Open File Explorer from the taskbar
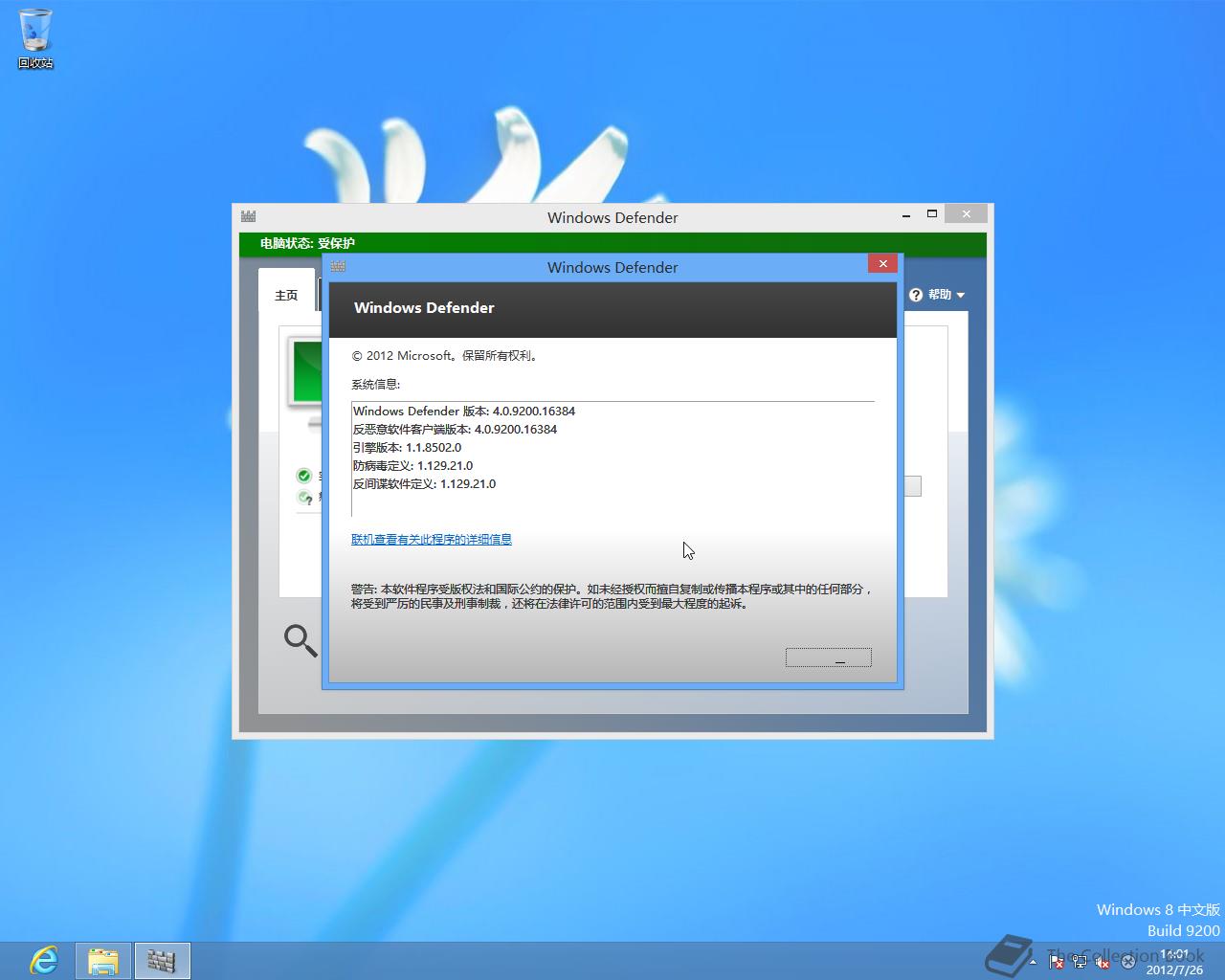 pyautogui.click(x=103, y=960)
